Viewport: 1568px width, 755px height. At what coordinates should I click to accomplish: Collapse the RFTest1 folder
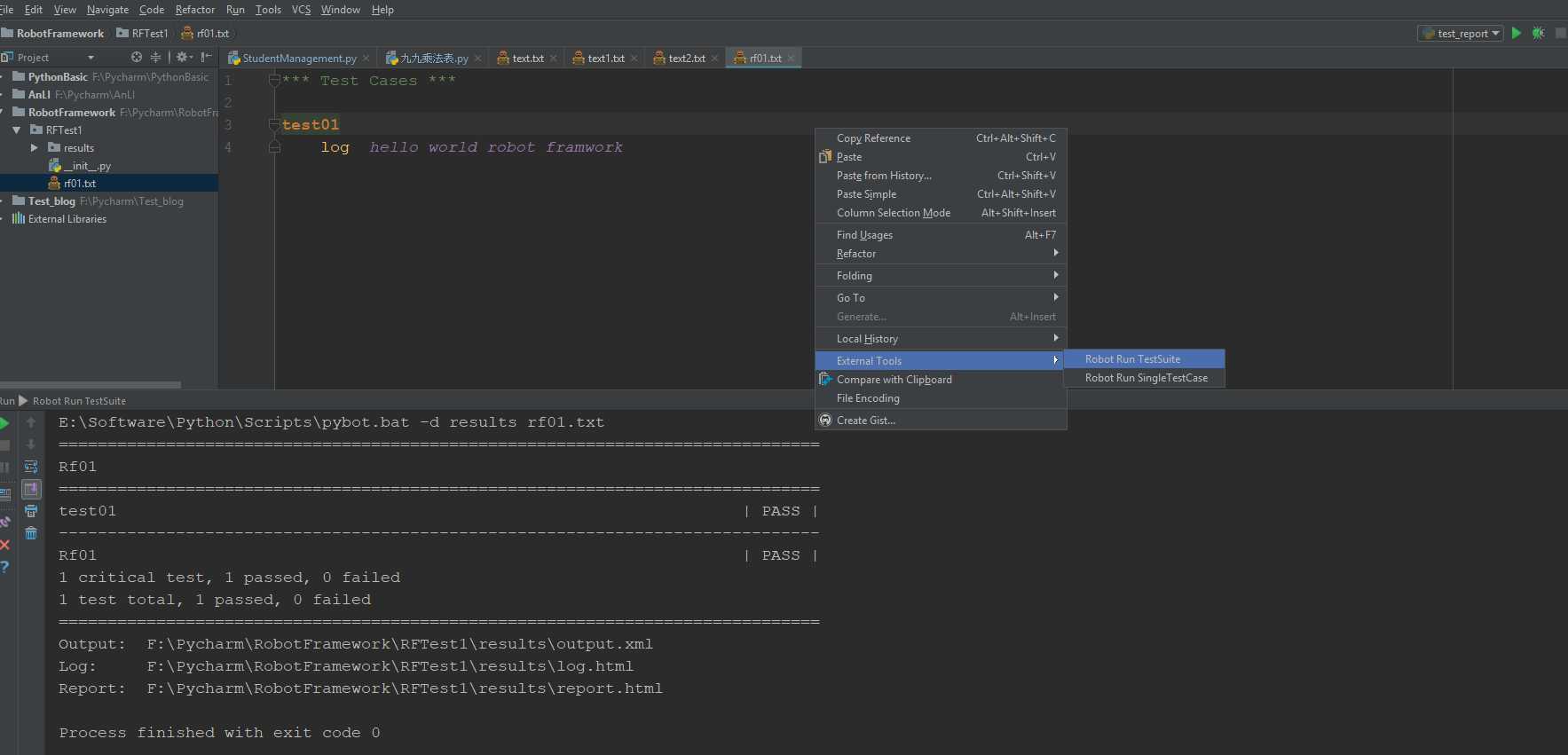(x=17, y=130)
